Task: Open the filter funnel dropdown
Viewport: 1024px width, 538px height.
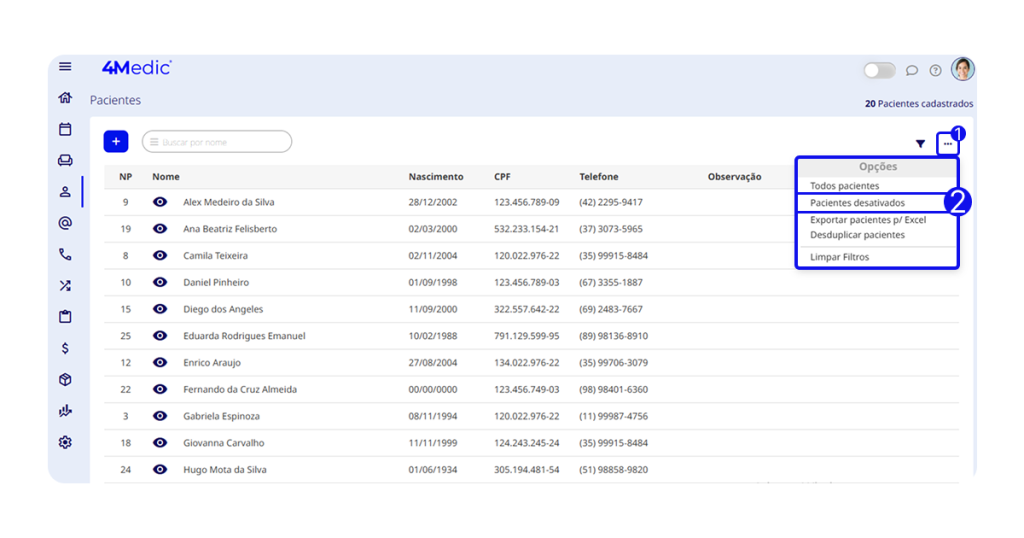Action: point(920,144)
